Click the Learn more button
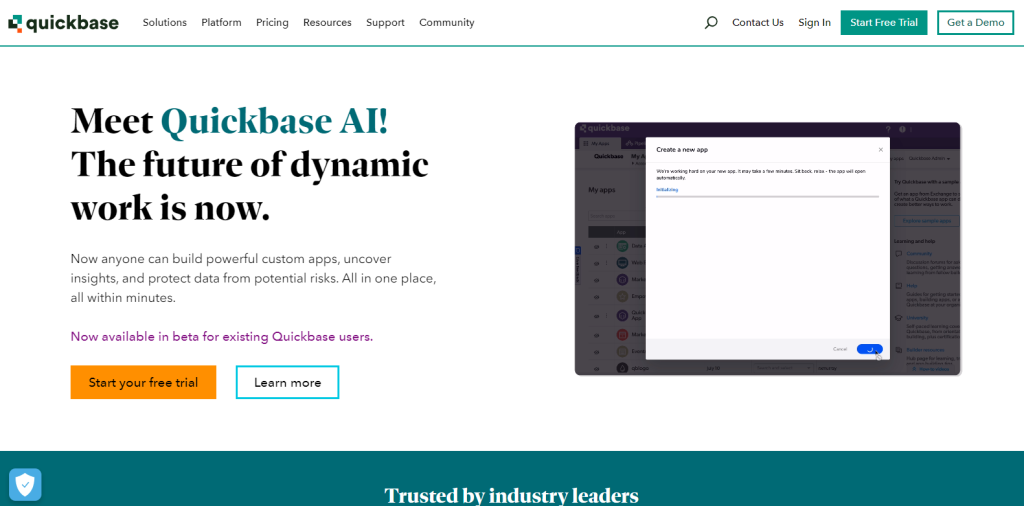Screen dimensions: 1024x506 coord(287,382)
